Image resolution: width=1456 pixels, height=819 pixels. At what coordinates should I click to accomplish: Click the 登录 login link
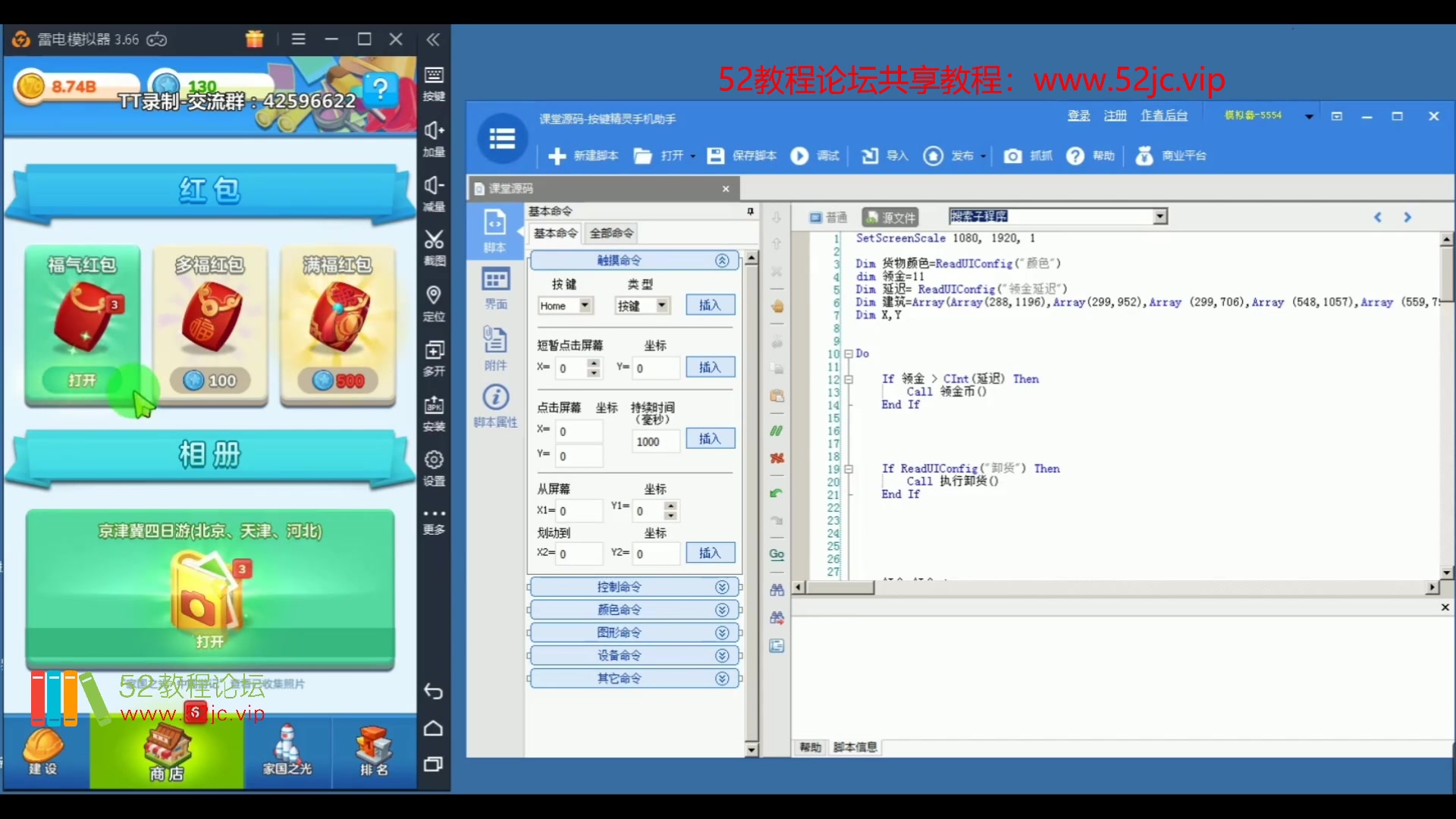(1078, 115)
